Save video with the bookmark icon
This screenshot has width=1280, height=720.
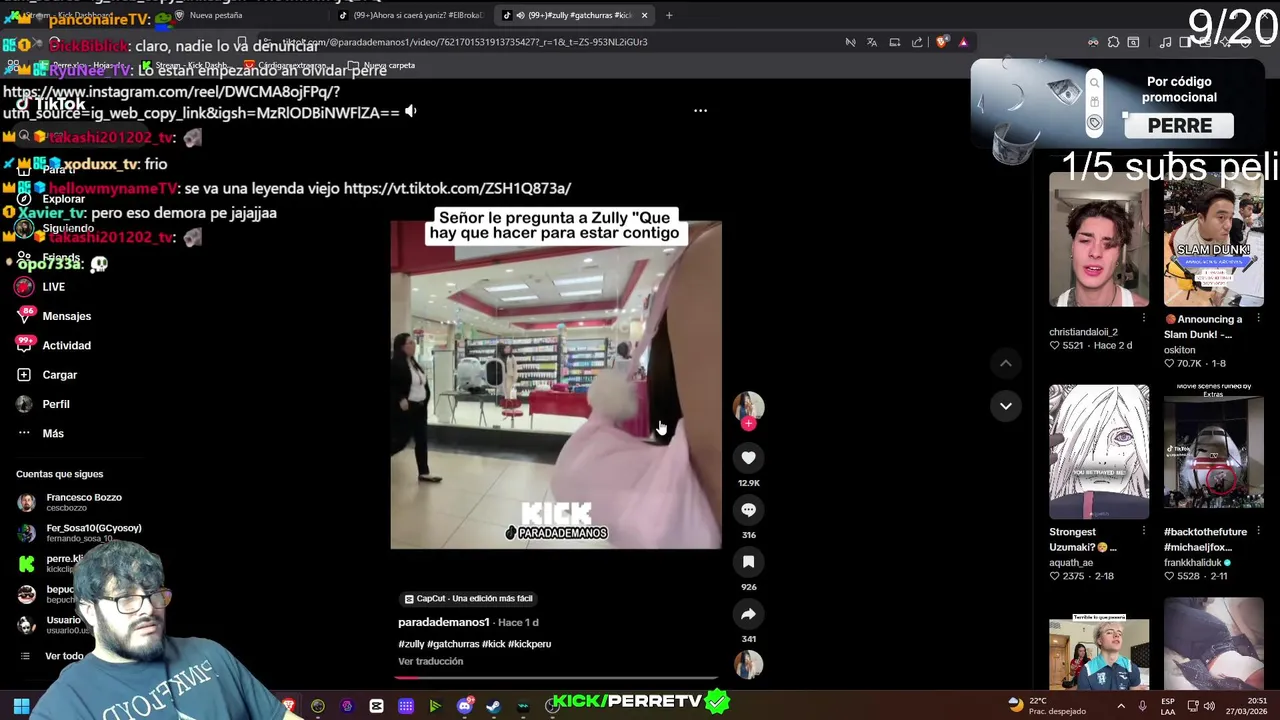[748, 562]
